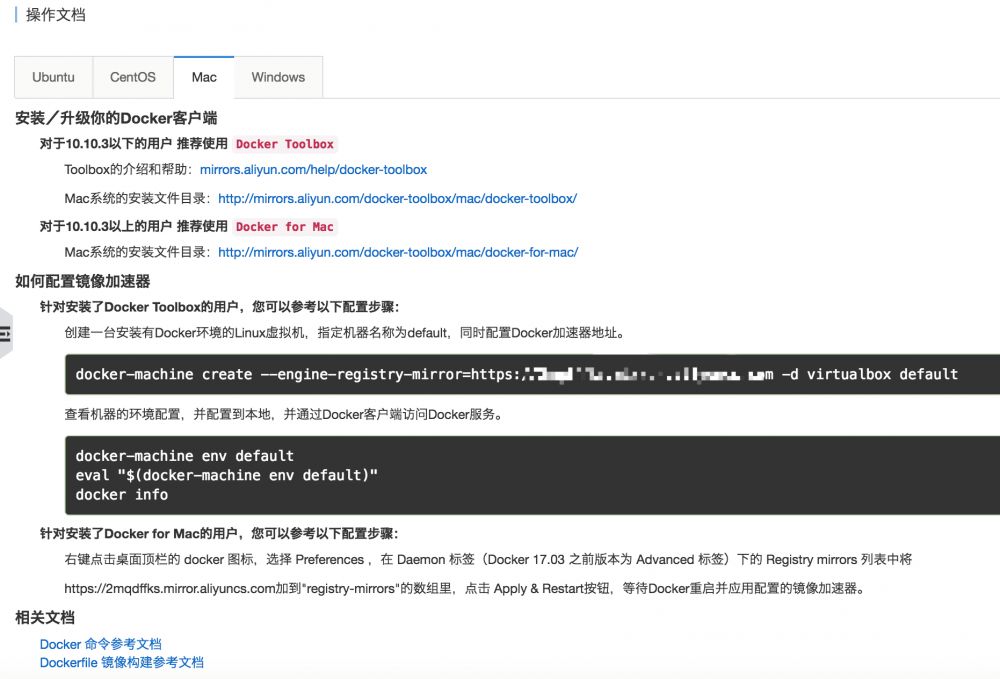Switch to the CentOS tab

coord(133,77)
